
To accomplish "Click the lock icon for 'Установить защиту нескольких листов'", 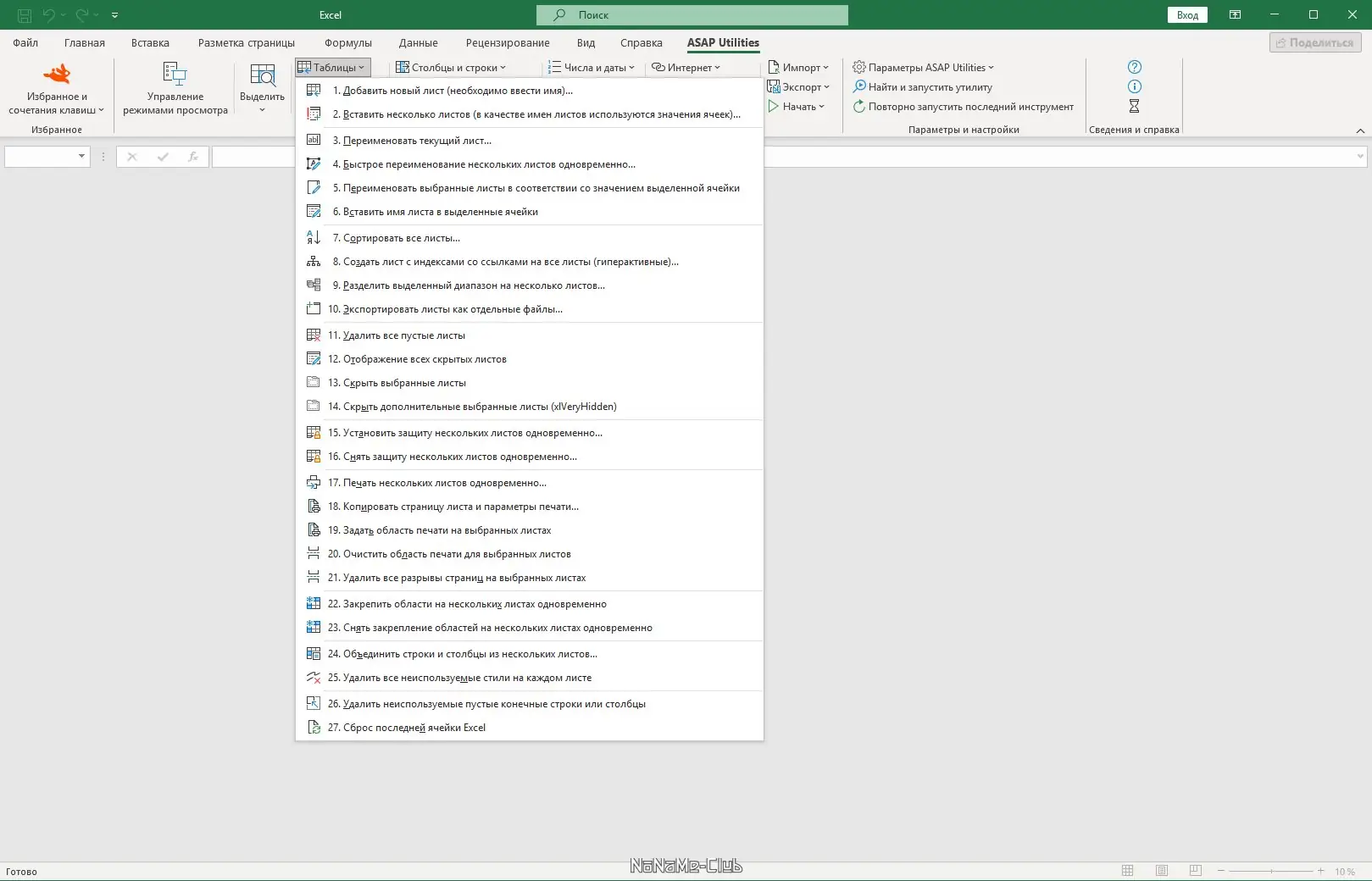I will pyautogui.click(x=314, y=432).
